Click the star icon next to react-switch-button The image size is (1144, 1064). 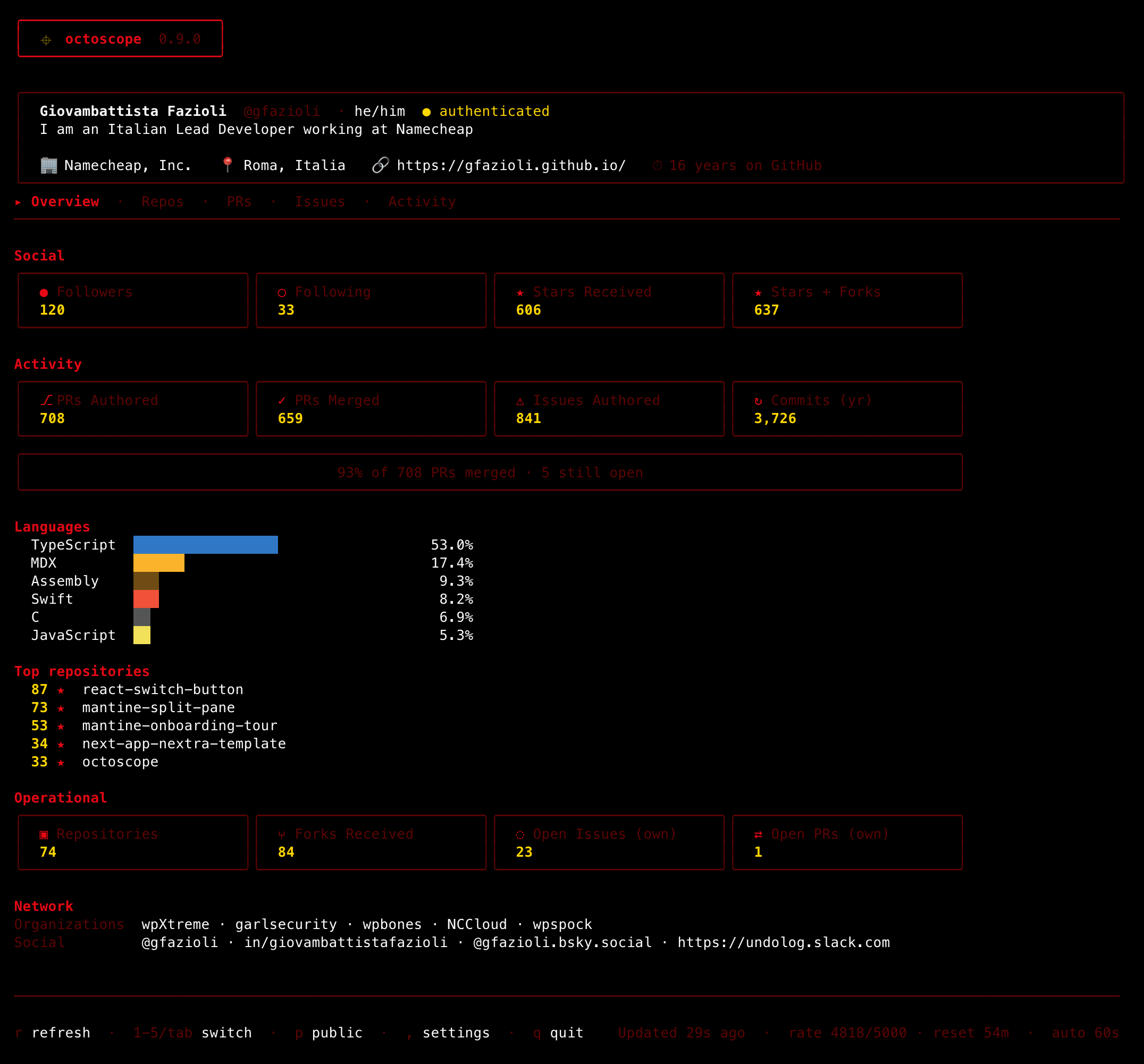click(x=61, y=690)
